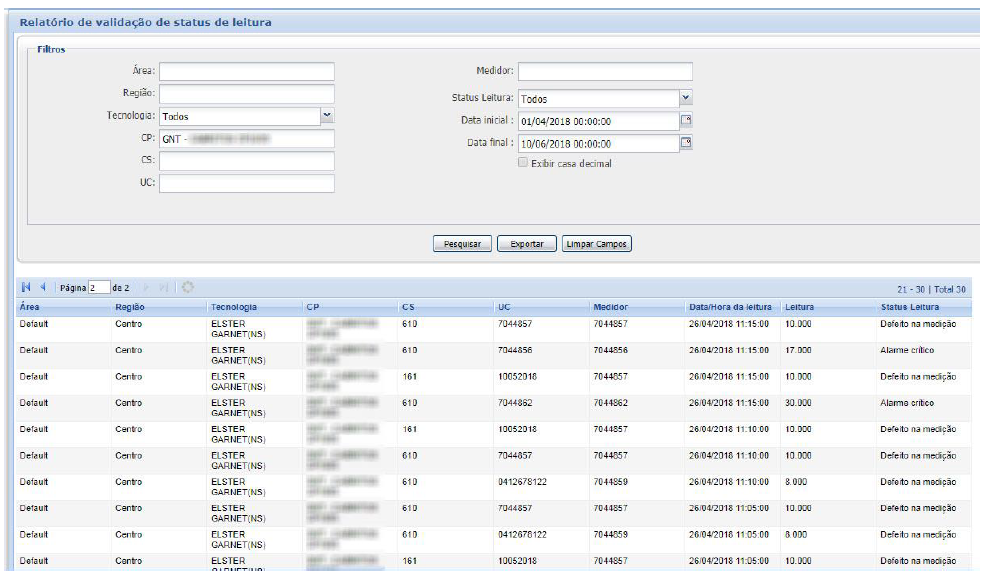Sort grid by Medidor column header

[610, 306]
